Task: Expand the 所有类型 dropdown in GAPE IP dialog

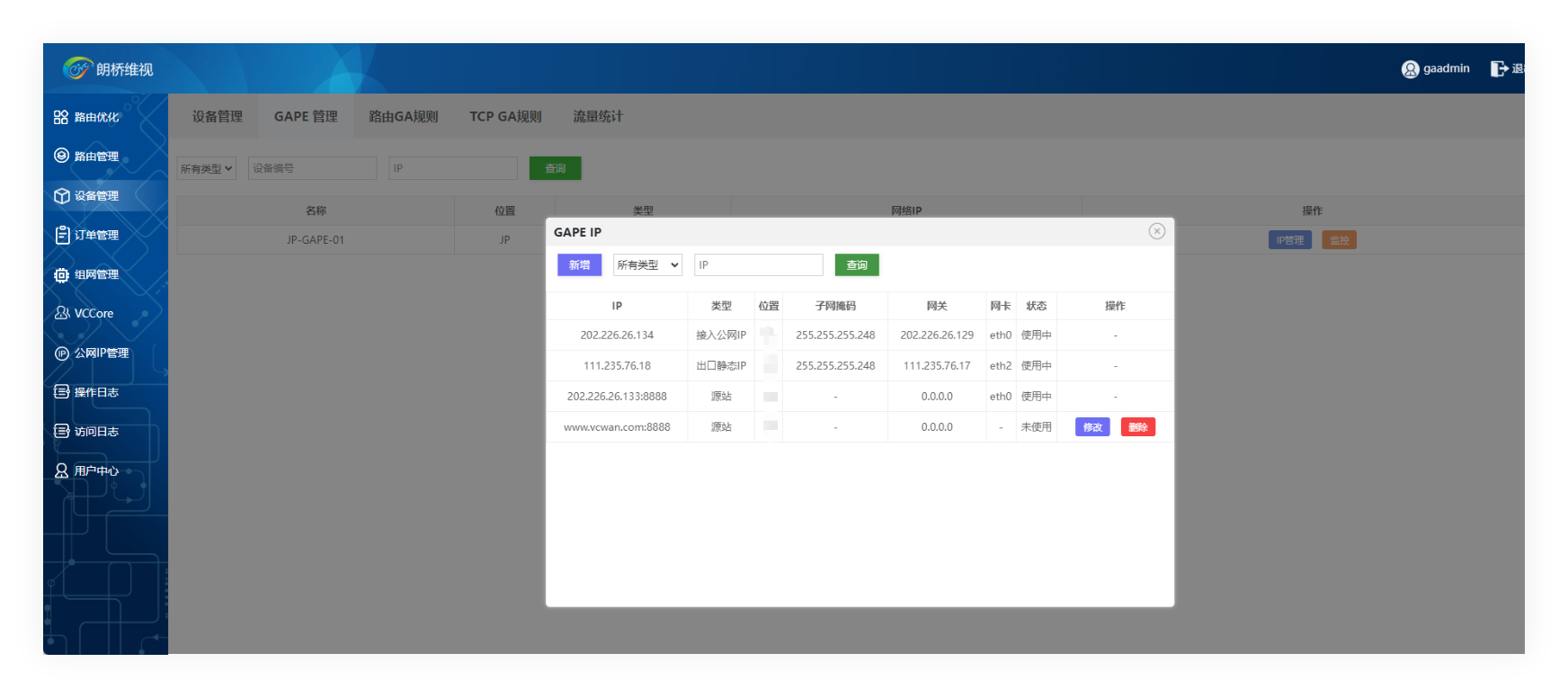Action: click(647, 265)
